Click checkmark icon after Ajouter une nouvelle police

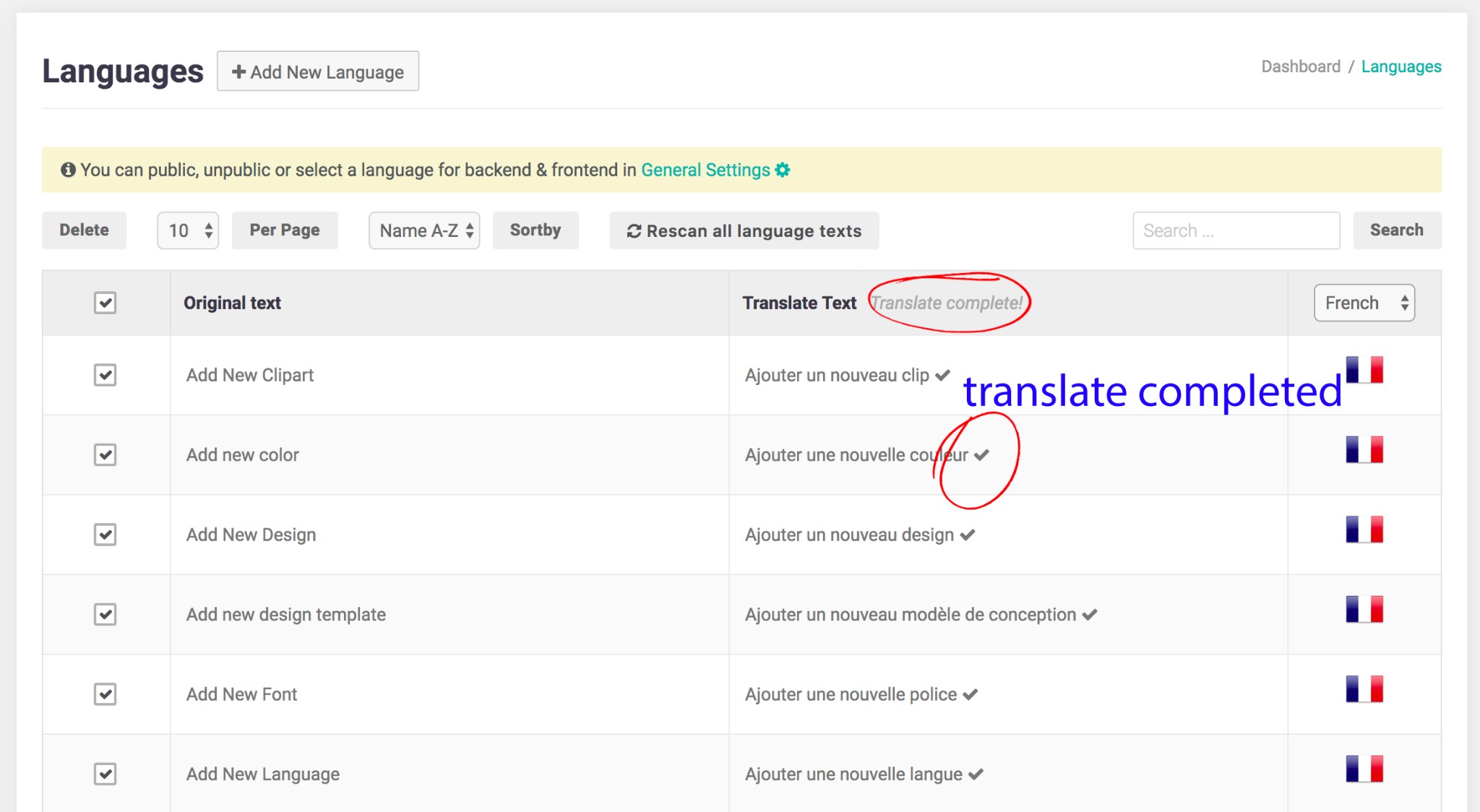(x=971, y=695)
